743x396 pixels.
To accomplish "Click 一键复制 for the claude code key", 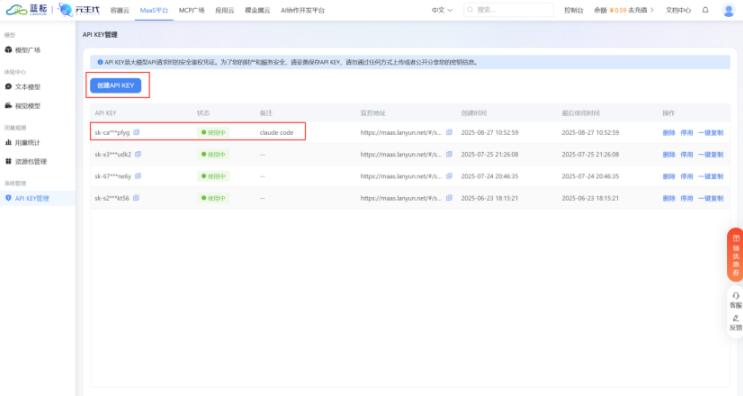I will [x=711, y=133].
